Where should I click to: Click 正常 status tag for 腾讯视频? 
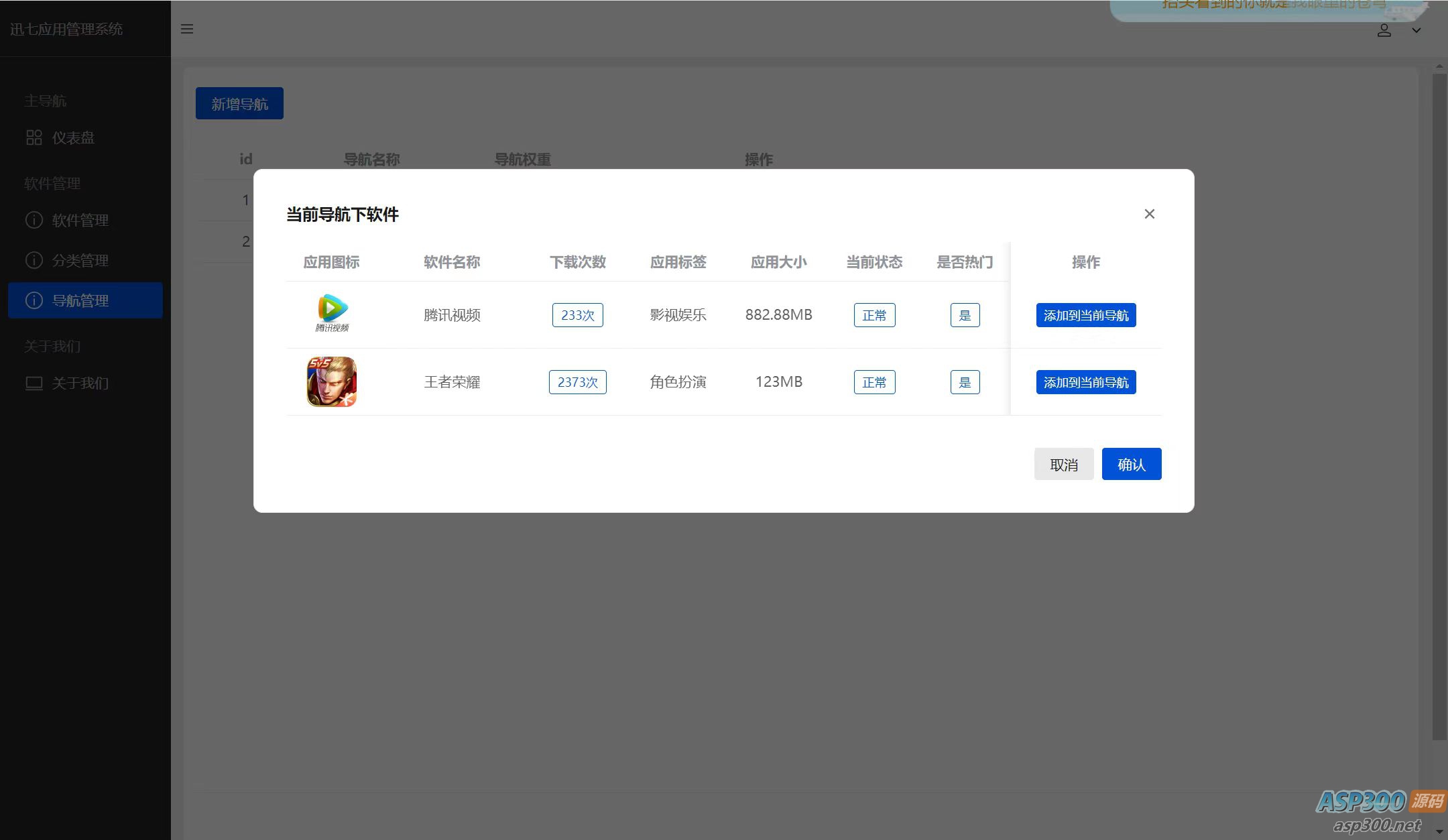pyautogui.click(x=874, y=315)
